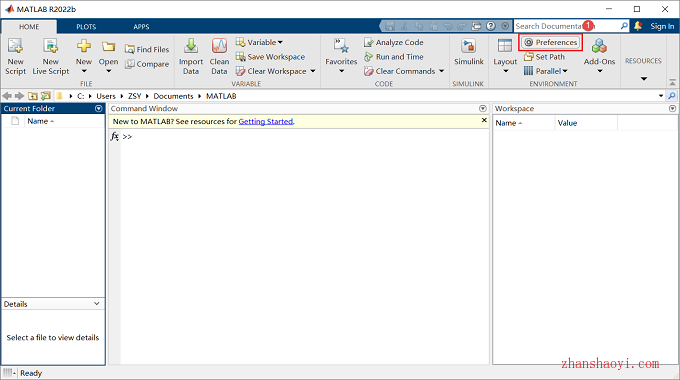Go up one folder level
Viewport: 680px width, 380px height.
[33, 96]
